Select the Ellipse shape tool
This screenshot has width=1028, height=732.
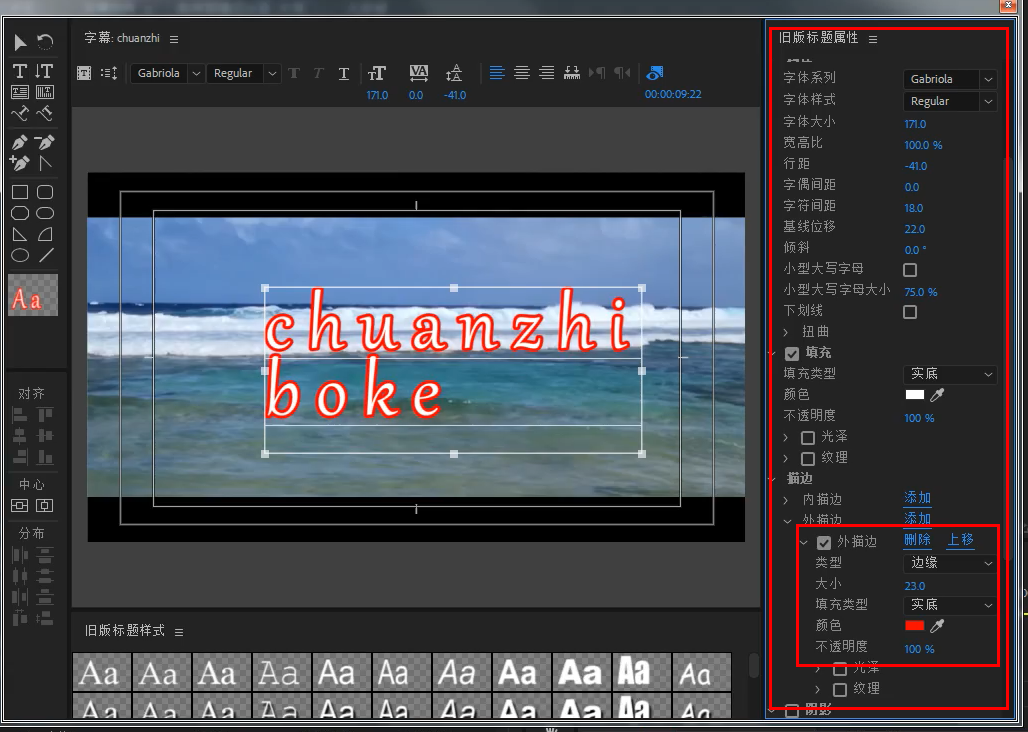click(x=20, y=255)
